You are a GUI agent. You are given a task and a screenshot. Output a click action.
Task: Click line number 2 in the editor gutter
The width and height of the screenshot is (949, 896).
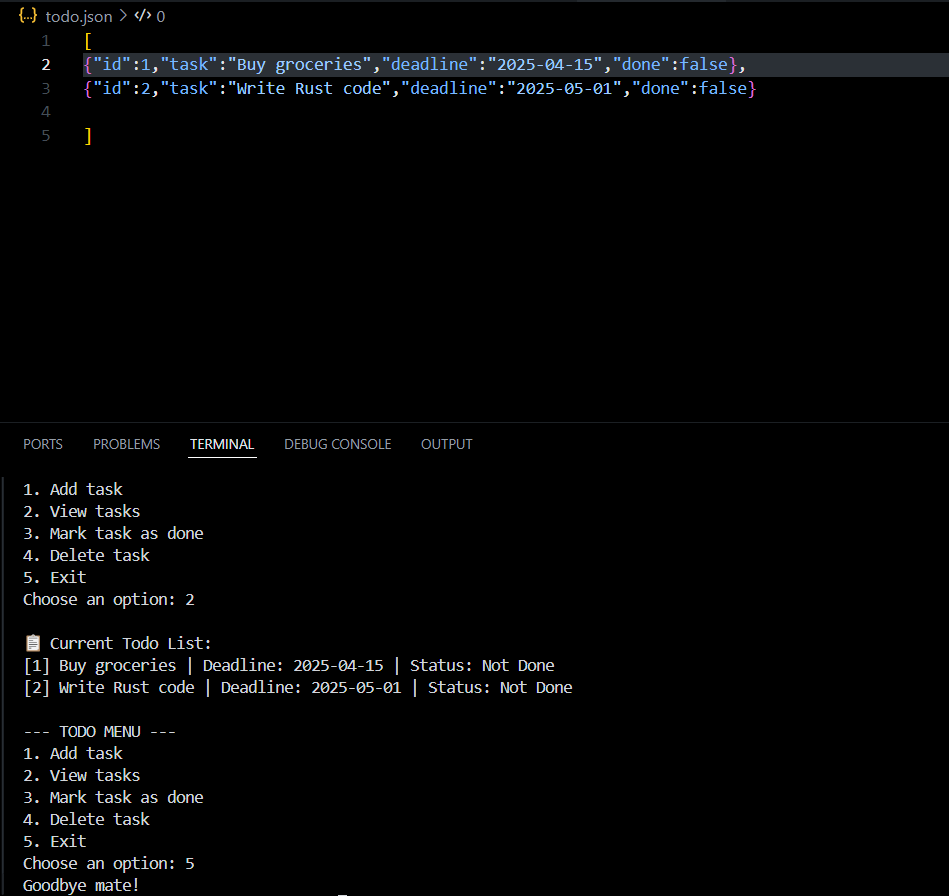coord(45,64)
